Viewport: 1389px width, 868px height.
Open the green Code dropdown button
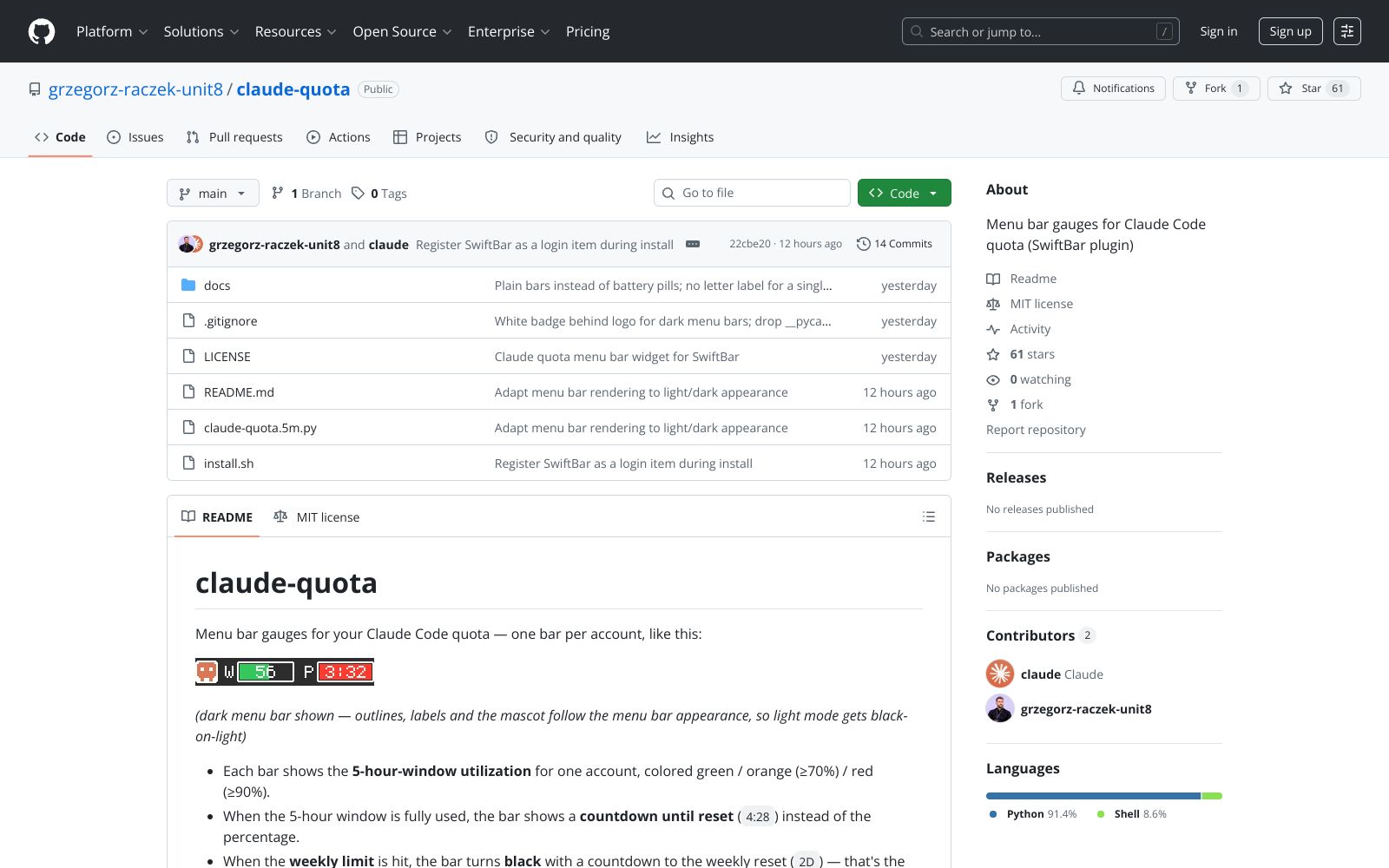[x=904, y=193]
